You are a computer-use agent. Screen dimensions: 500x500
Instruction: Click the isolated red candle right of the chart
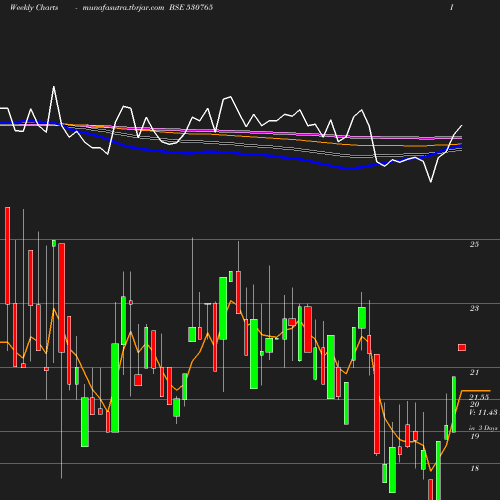click(x=462, y=348)
